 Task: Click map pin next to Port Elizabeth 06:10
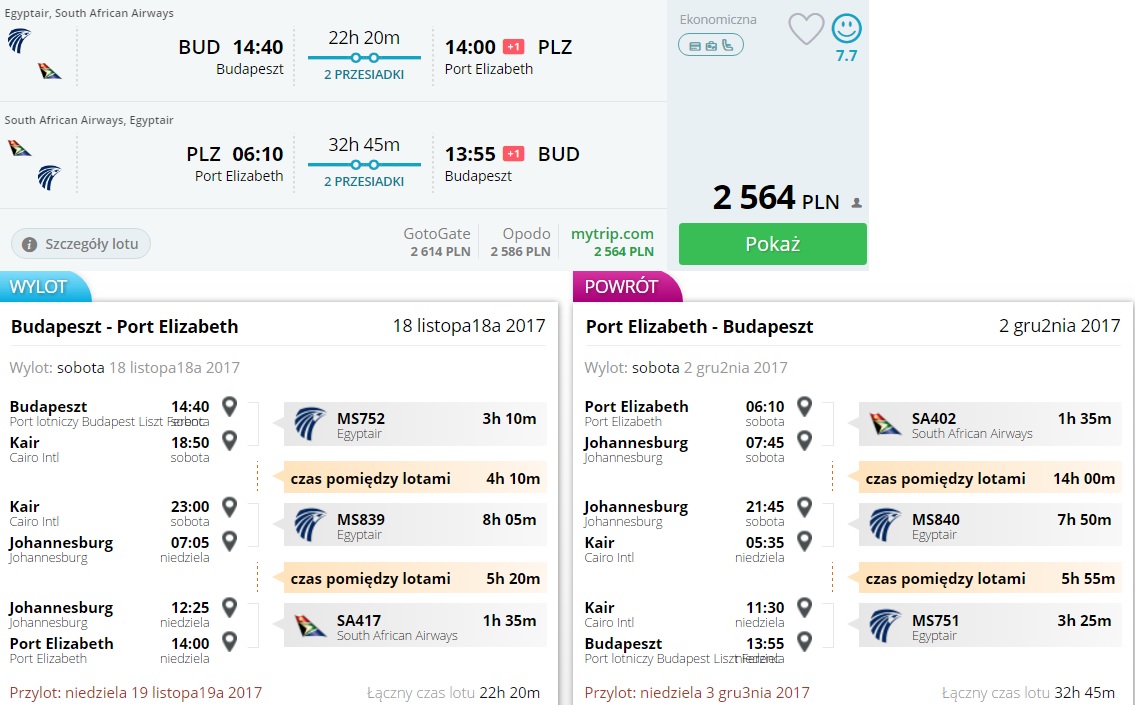coord(804,407)
